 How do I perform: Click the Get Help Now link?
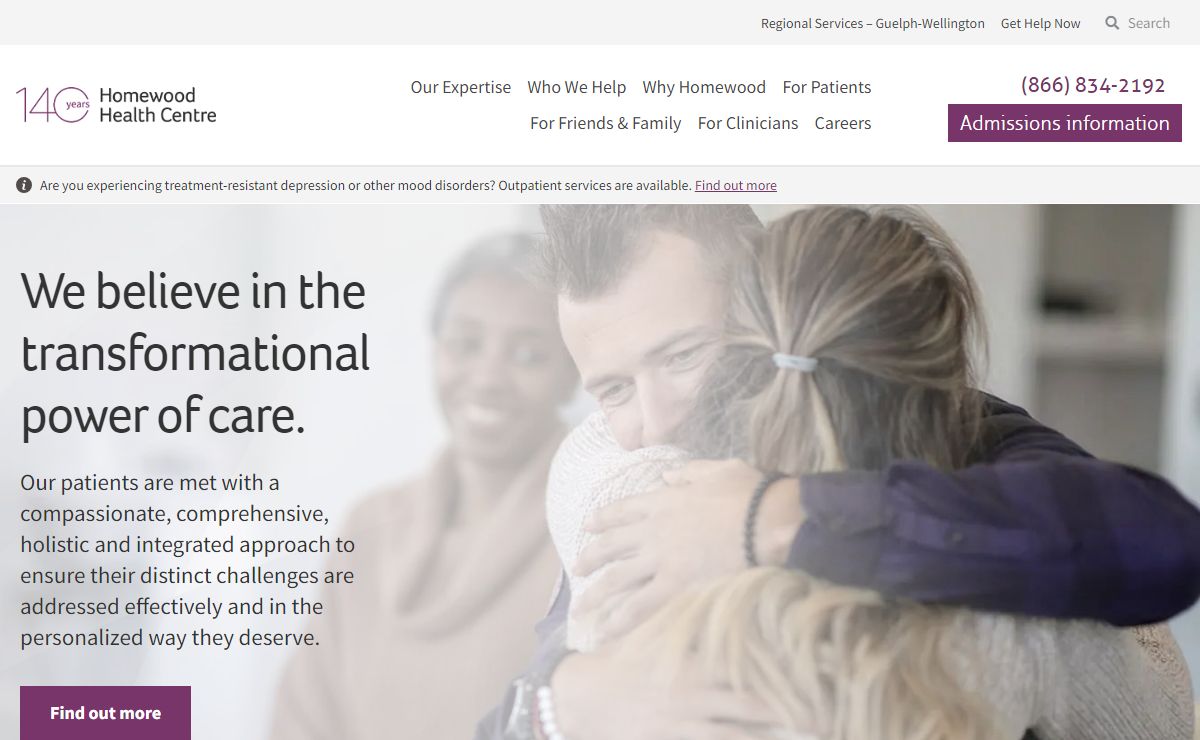(1041, 23)
